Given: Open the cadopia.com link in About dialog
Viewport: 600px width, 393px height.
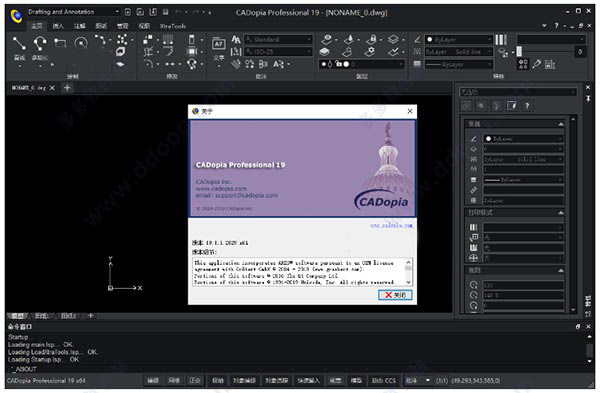Looking at the screenshot, I should 391,225.
